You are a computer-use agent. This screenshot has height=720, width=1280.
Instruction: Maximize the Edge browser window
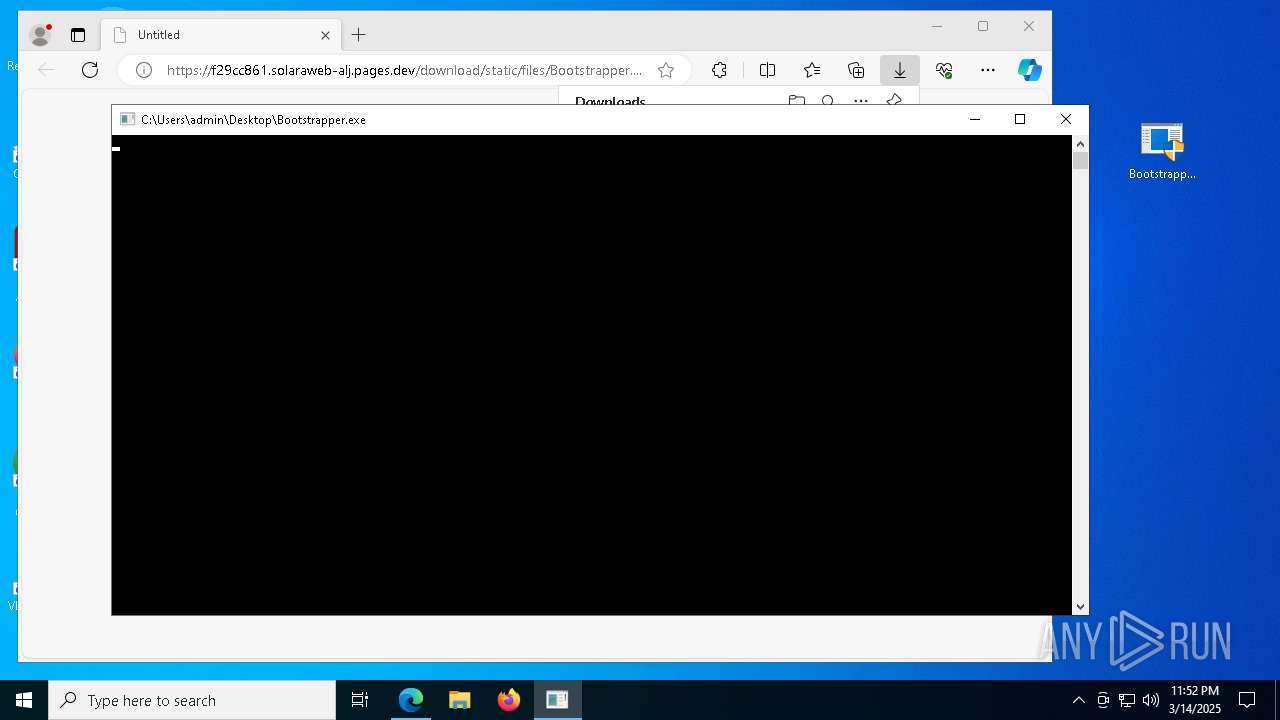[x=983, y=26]
